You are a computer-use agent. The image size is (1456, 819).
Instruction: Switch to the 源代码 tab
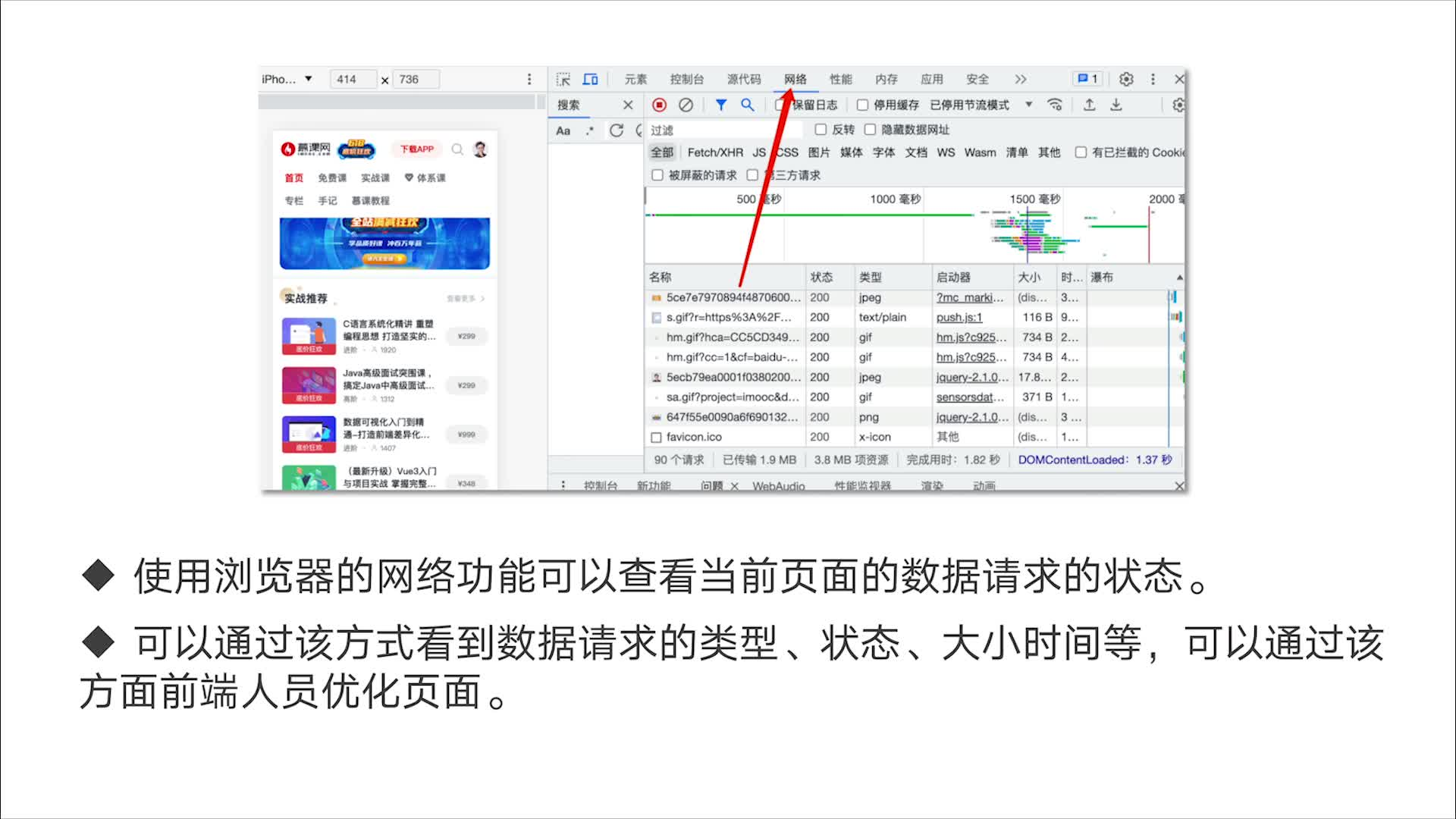(743, 79)
